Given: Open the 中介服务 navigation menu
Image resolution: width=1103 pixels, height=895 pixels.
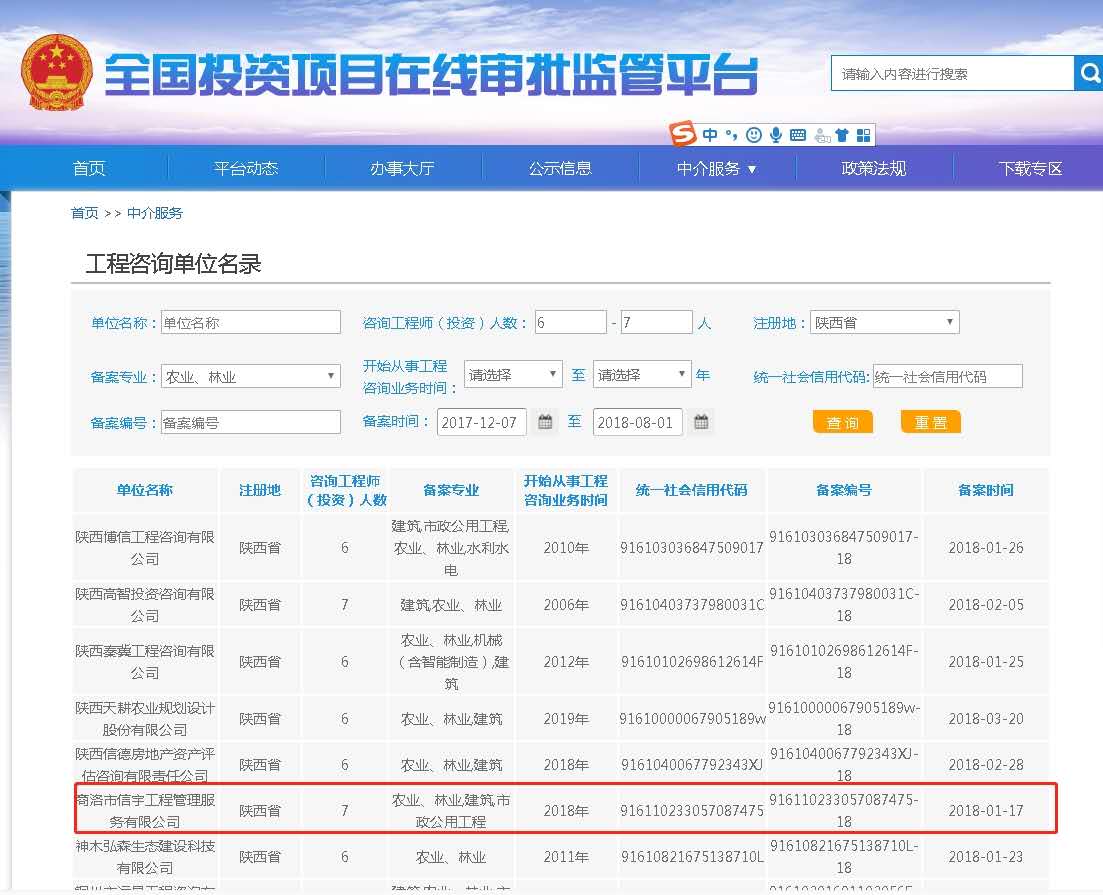Looking at the screenshot, I should [709, 168].
